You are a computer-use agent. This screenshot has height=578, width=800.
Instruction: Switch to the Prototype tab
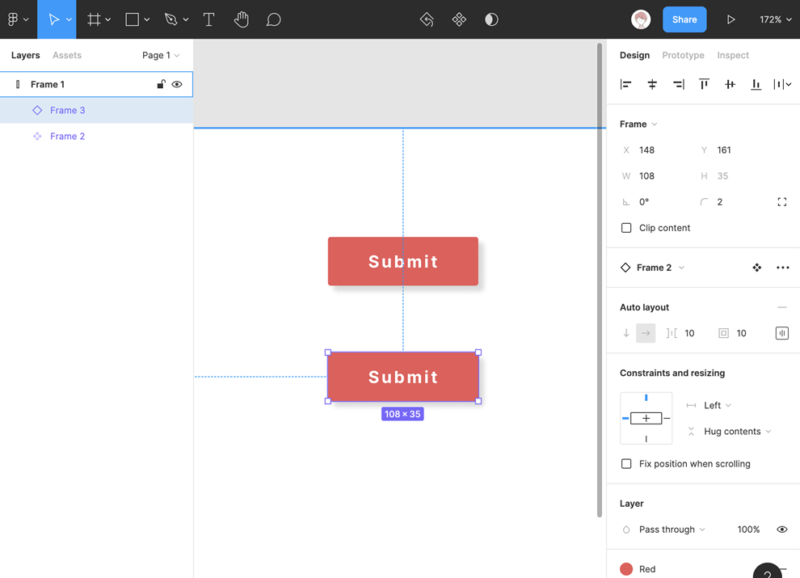683,56
